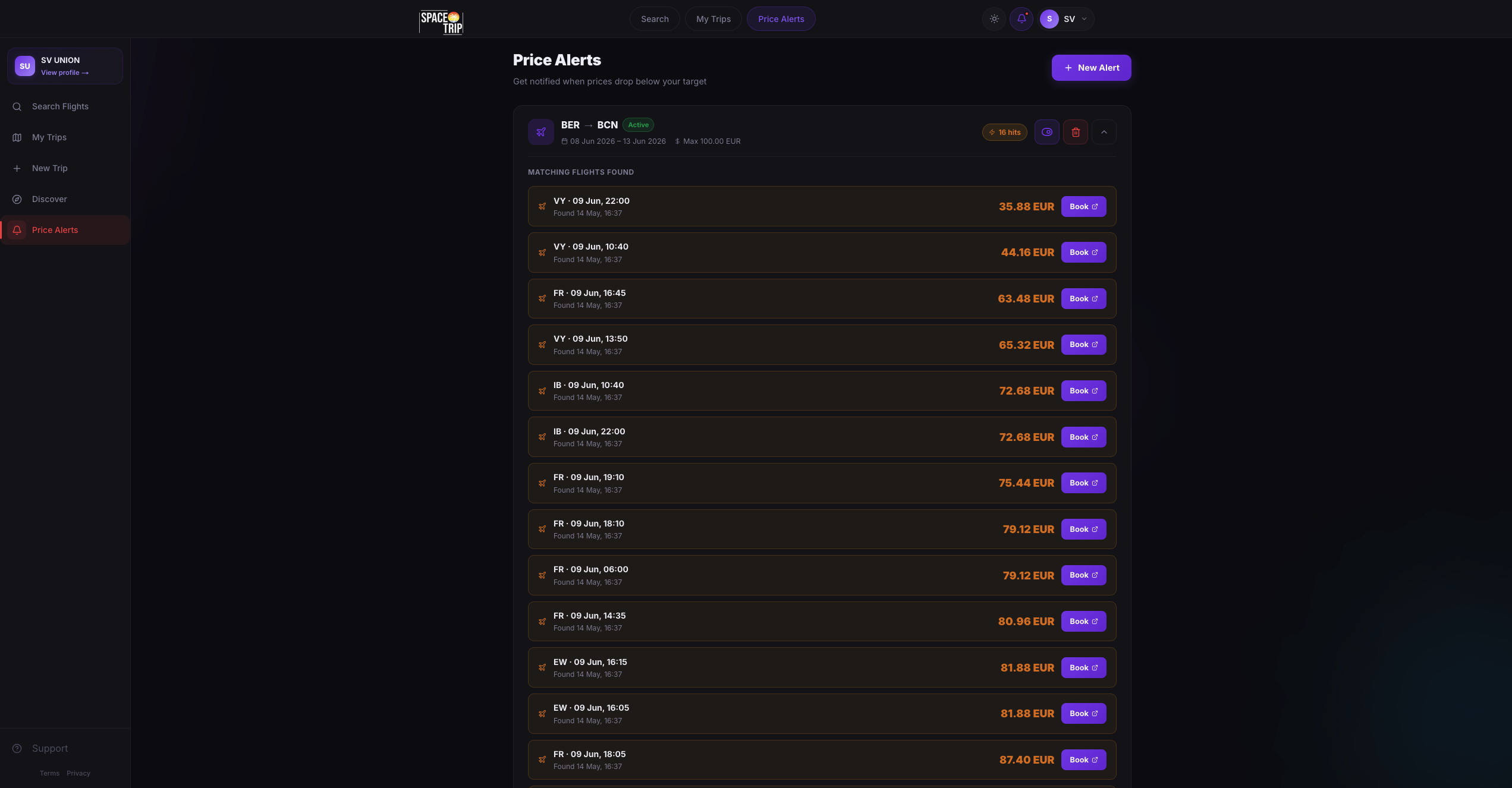1512x788 pixels.
Task: Create a New Alert
Action: [1091, 68]
